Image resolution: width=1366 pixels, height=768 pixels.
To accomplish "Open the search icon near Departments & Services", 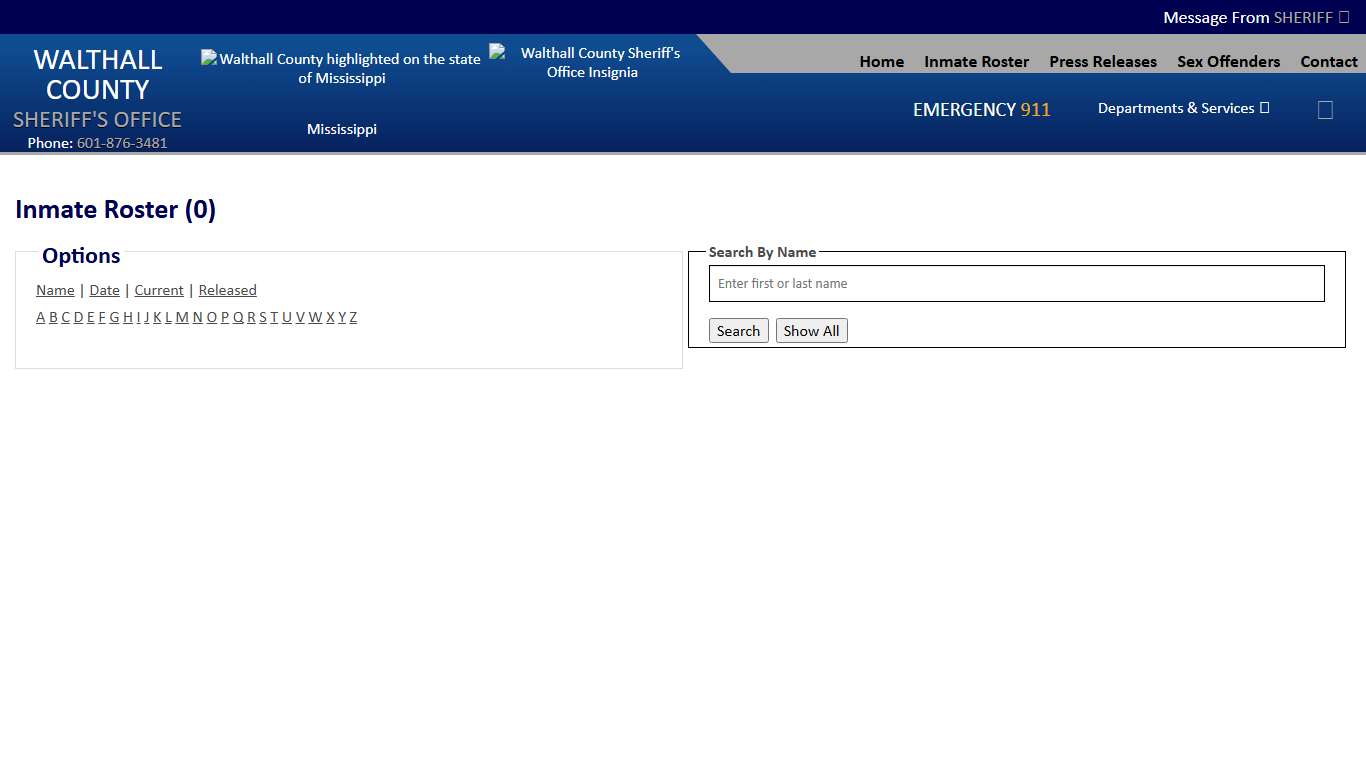I will 1325,109.
